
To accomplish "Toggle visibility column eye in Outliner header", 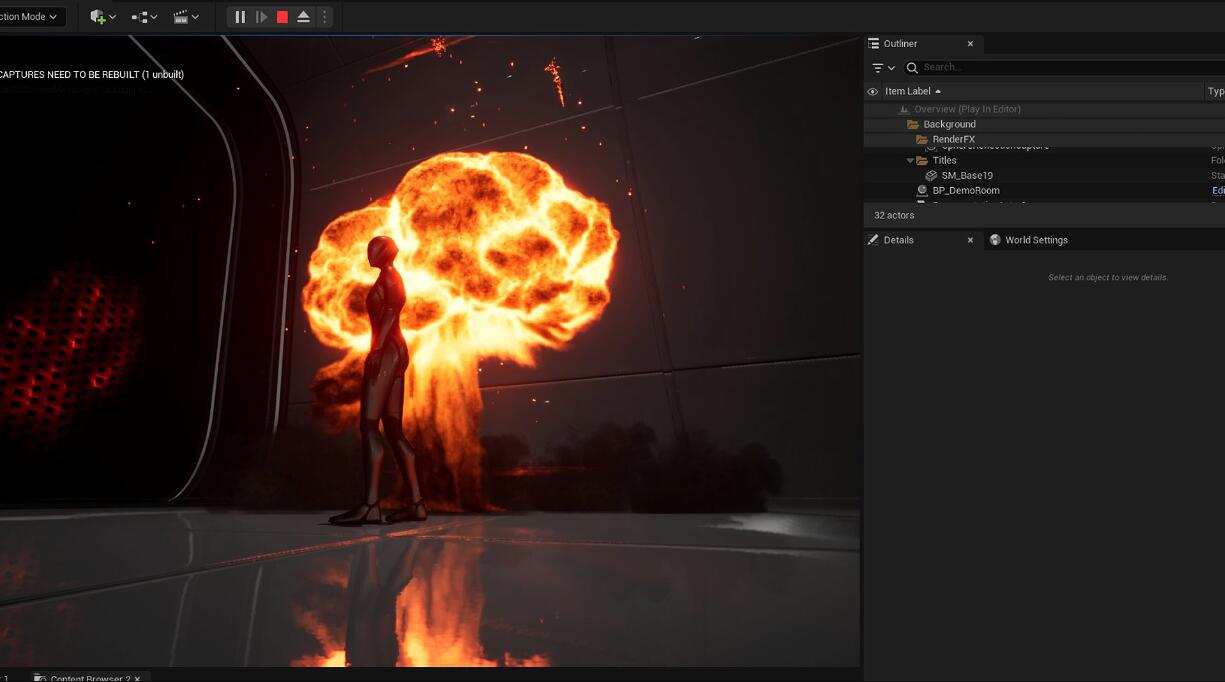I will (872, 91).
